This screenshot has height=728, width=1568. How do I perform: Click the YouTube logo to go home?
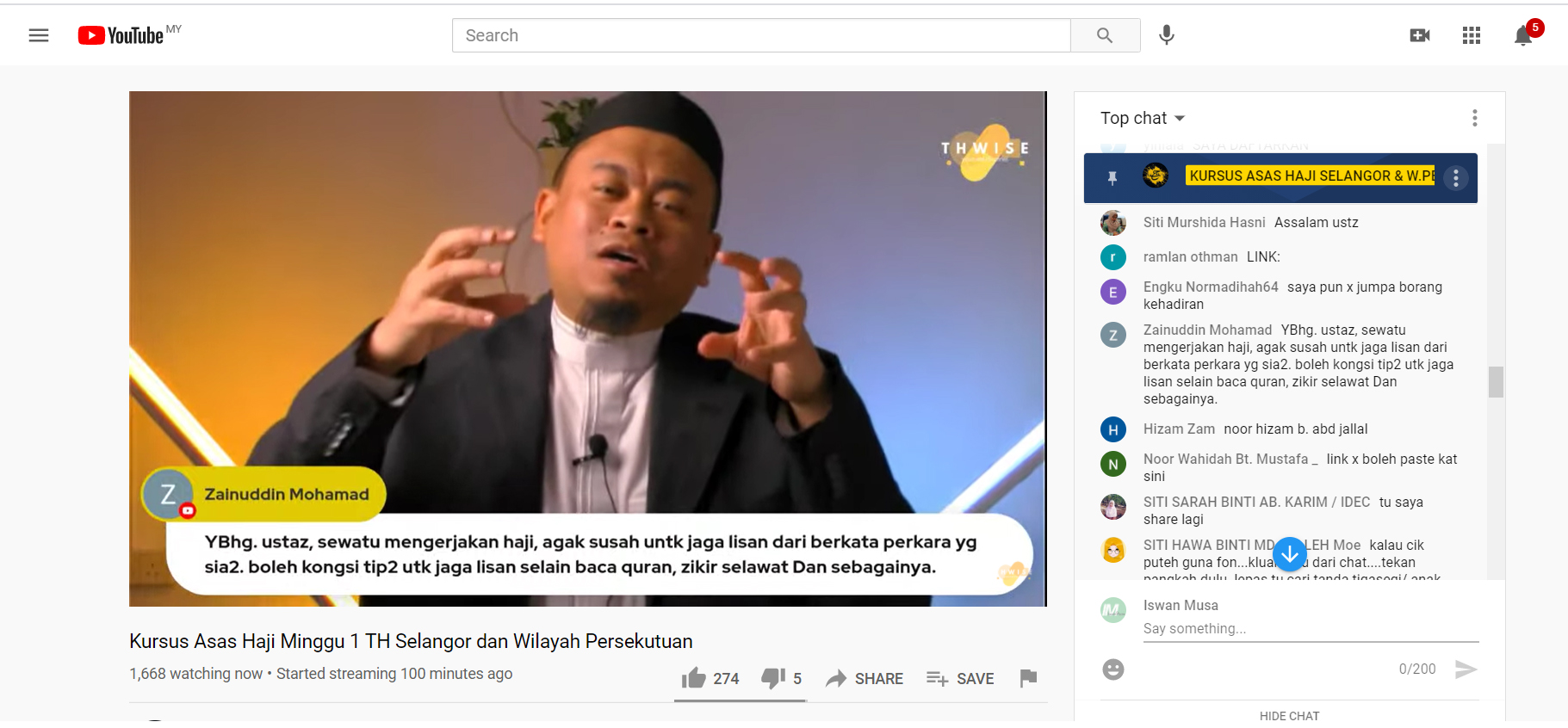tap(121, 35)
